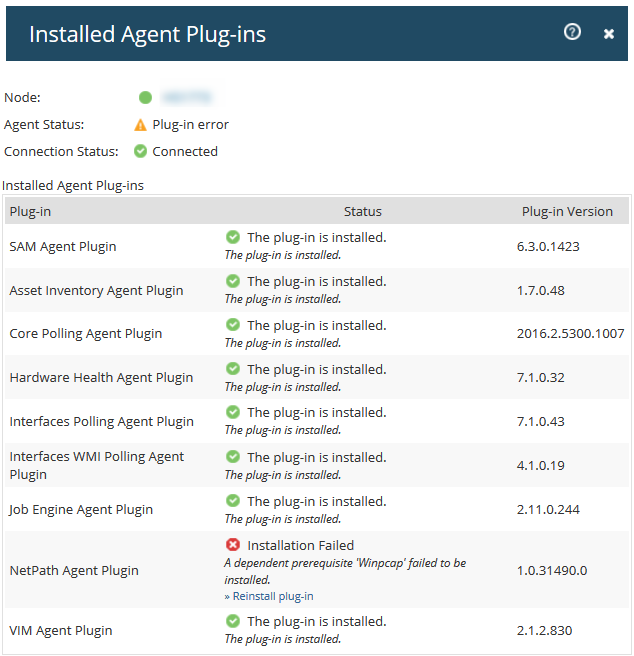Click the Asset Inventory Agent Plugin checkmark
This screenshot has width=634, height=656.
[233, 281]
